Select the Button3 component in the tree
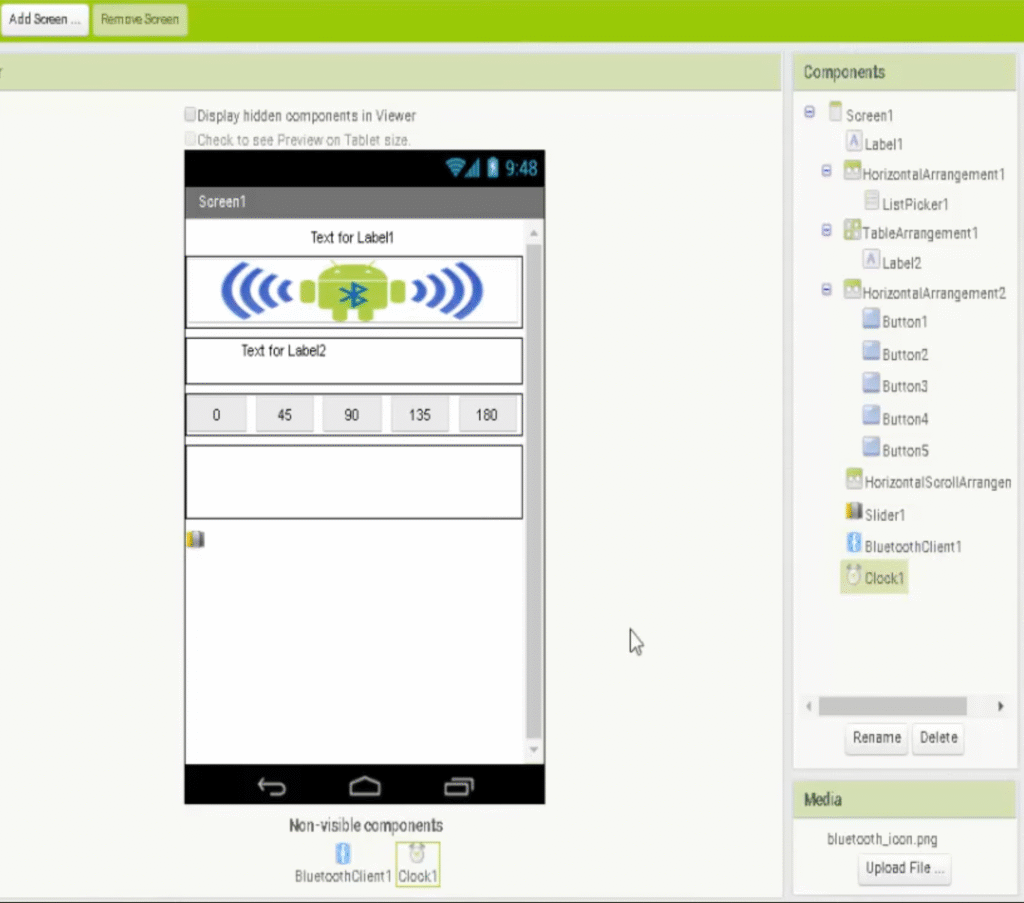1024x903 pixels. [902, 385]
